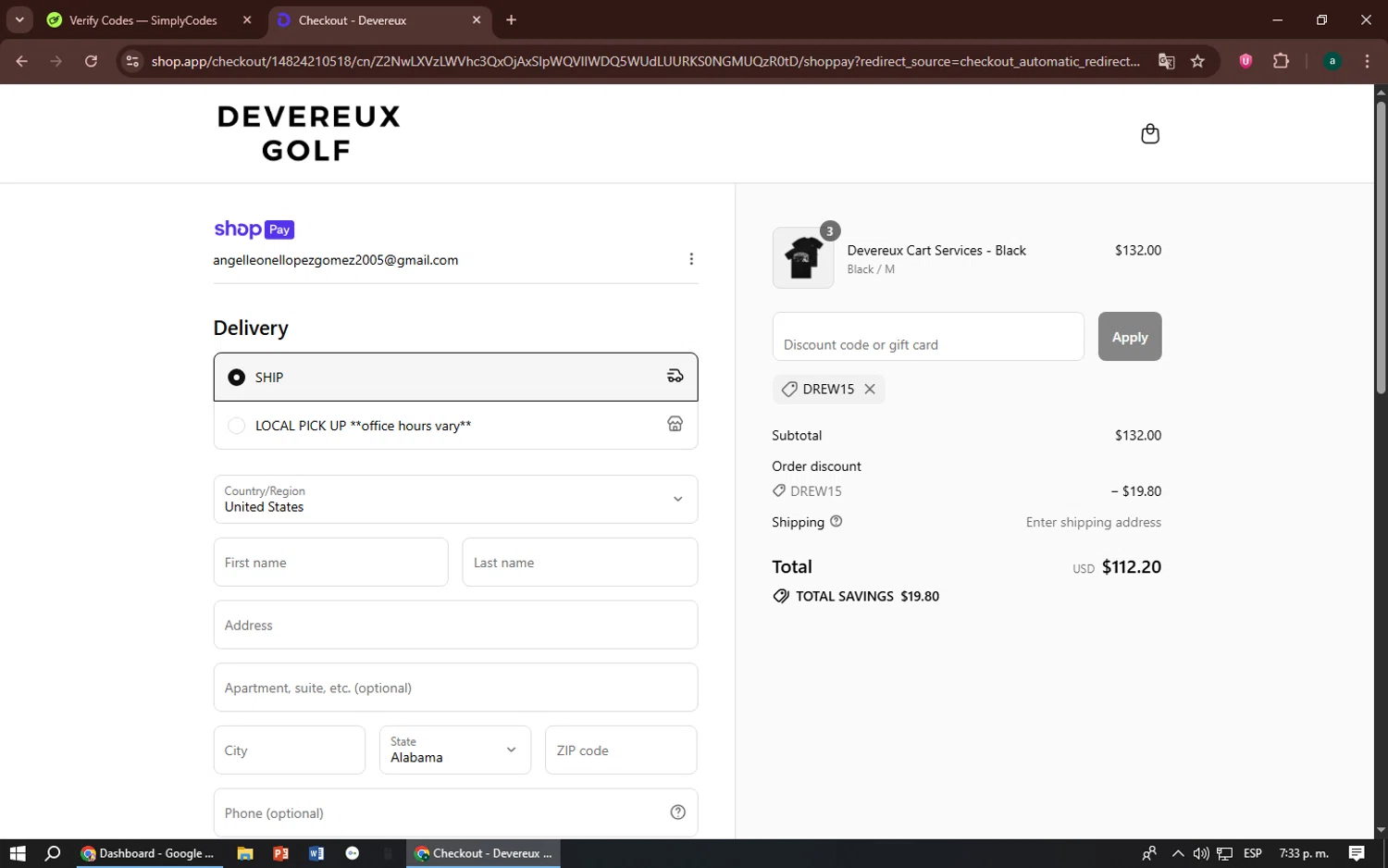Click the Apply discount button
Image resolution: width=1388 pixels, height=868 pixels.
[x=1130, y=337]
